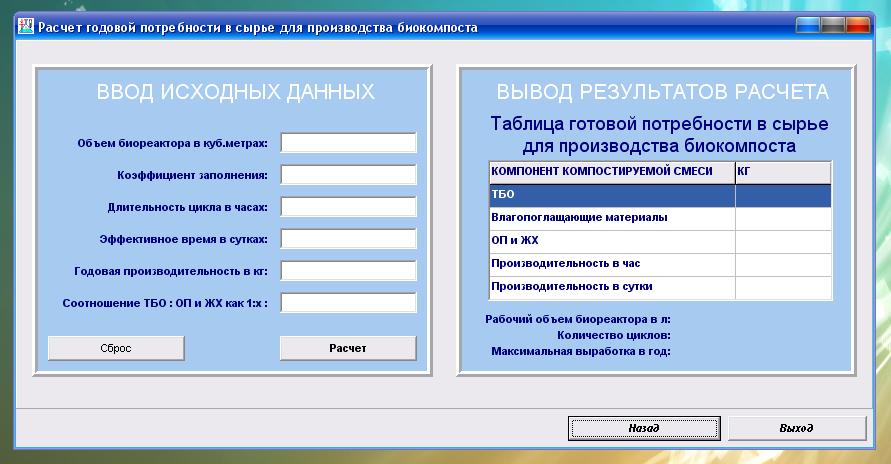Image resolution: width=891 pixels, height=464 pixels.
Task: Click the 'Максимальная выработка в год:' label
Action: 581,351
